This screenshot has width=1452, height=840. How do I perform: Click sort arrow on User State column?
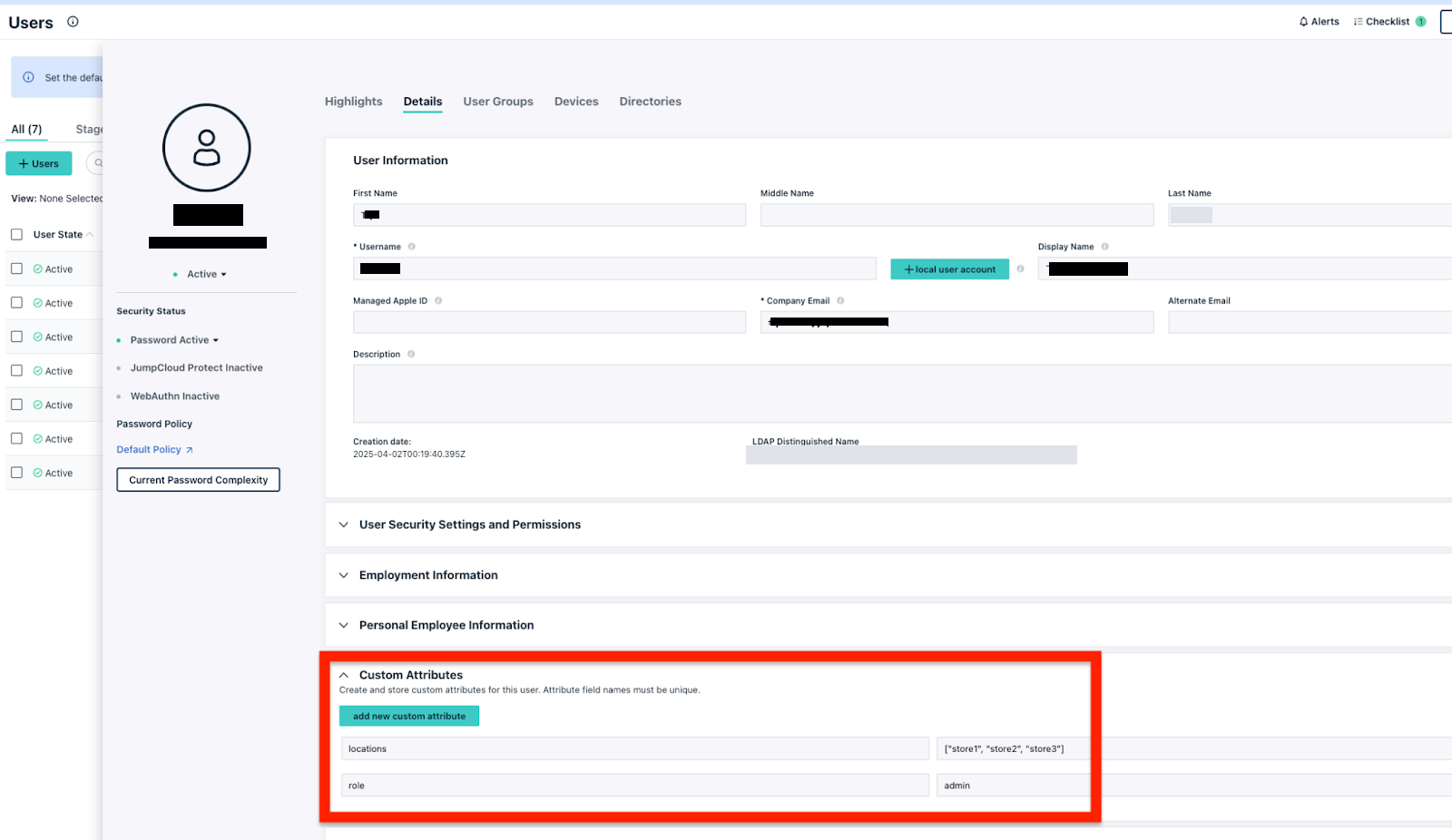[90, 235]
